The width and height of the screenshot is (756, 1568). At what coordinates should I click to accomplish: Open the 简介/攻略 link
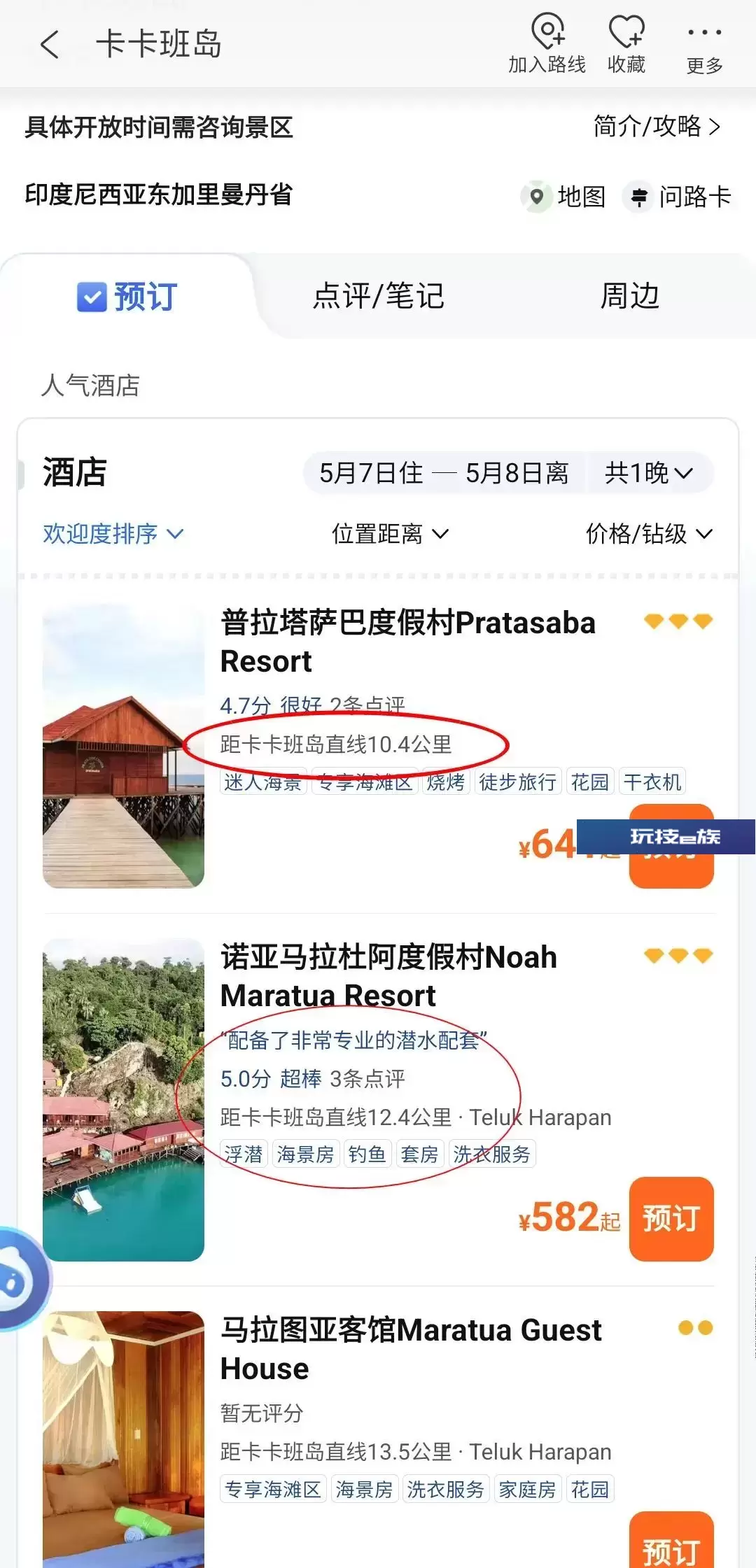pos(657,127)
